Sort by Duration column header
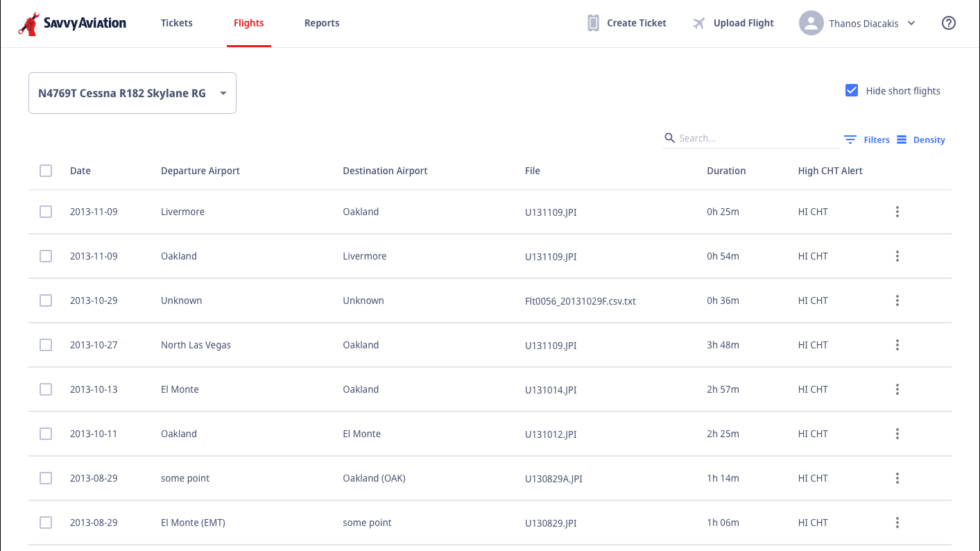980x551 pixels. [726, 171]
